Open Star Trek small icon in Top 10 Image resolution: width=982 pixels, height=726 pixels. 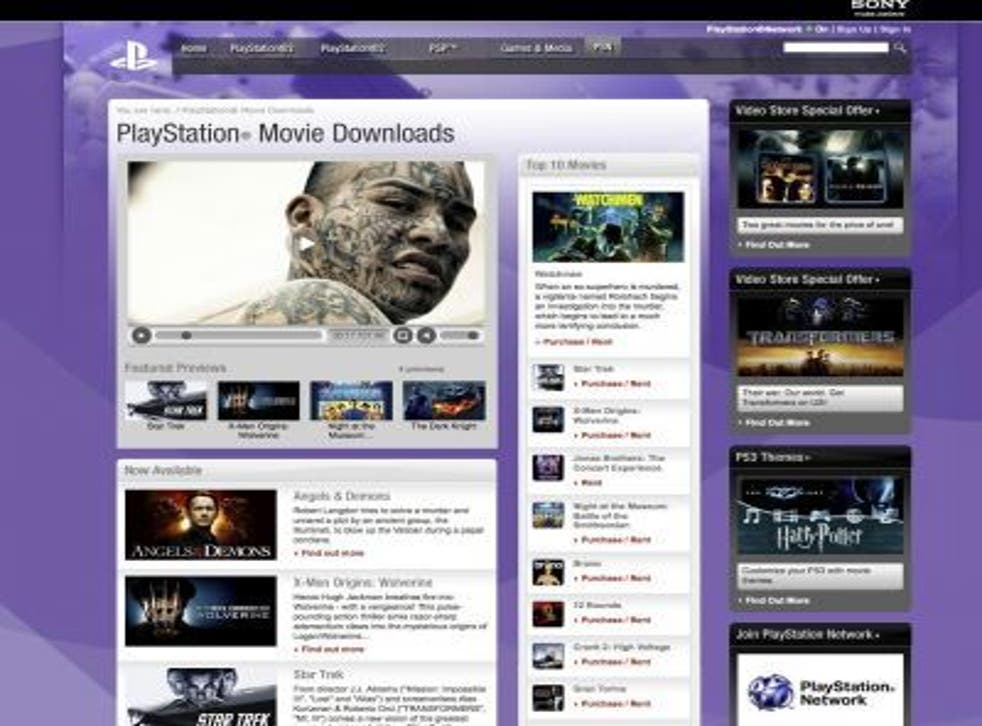point(548,378)
